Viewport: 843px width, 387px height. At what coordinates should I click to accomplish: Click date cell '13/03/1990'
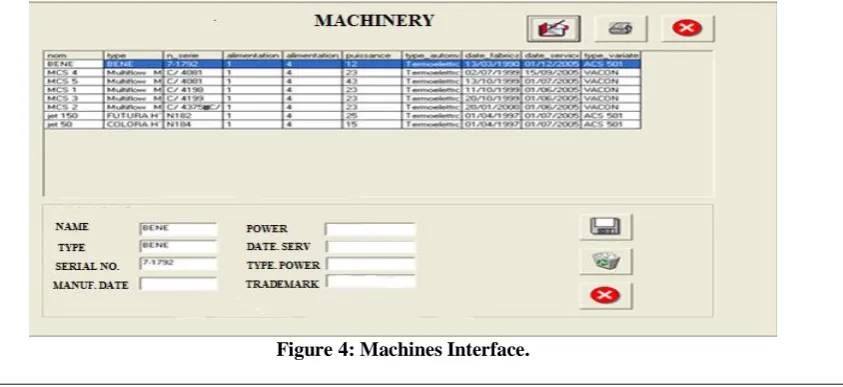491,64
